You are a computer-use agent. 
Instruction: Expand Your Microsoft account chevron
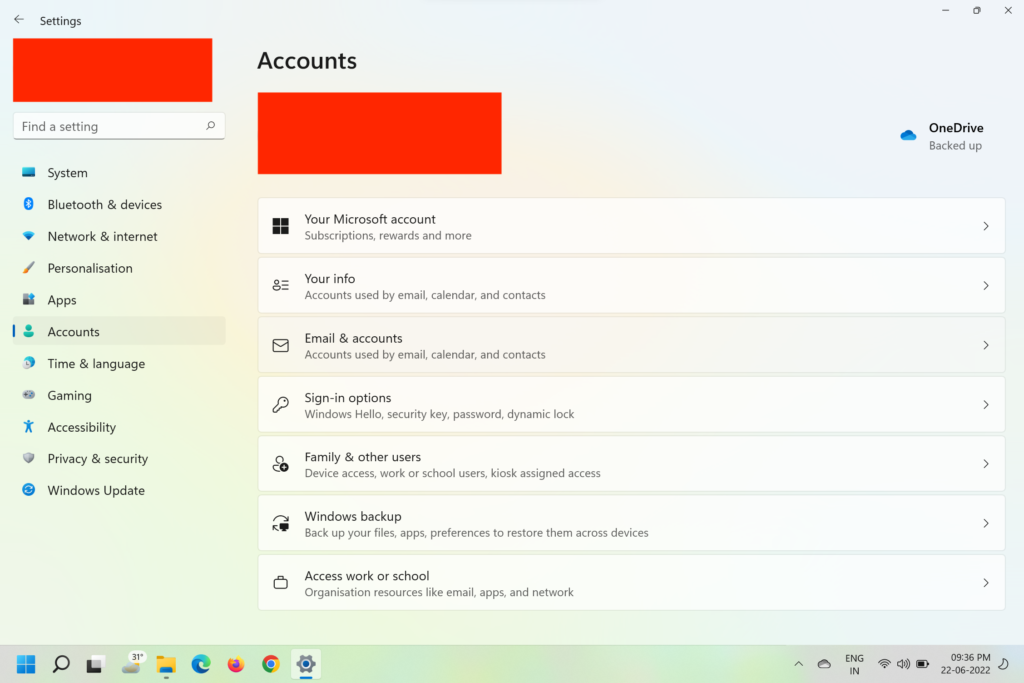point(985,226)
